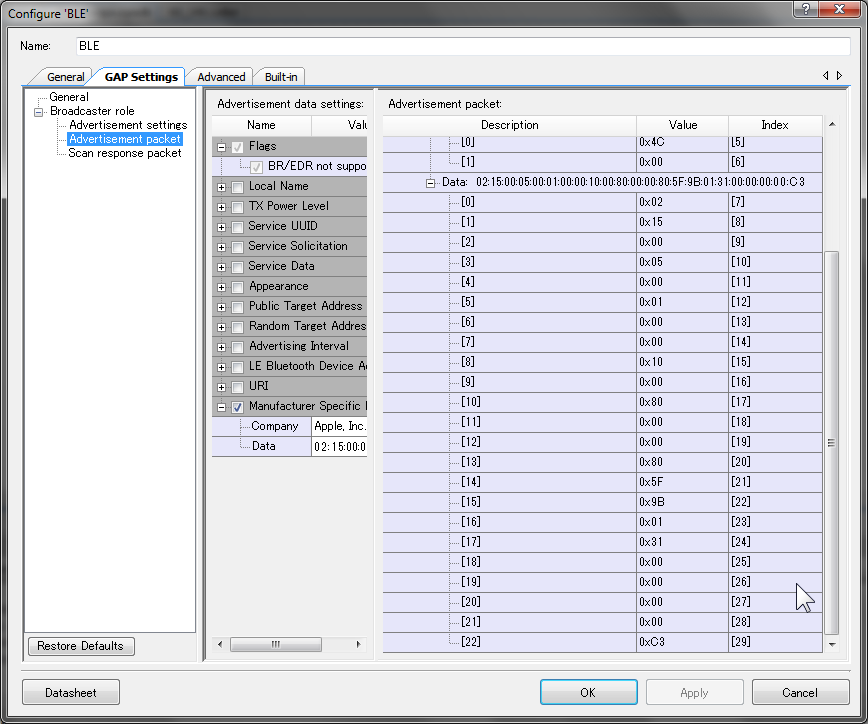Viewport: 868px width, 724px height.
Task: Toggle BR/EDR not supported checkbox
Action: point(257,167)
